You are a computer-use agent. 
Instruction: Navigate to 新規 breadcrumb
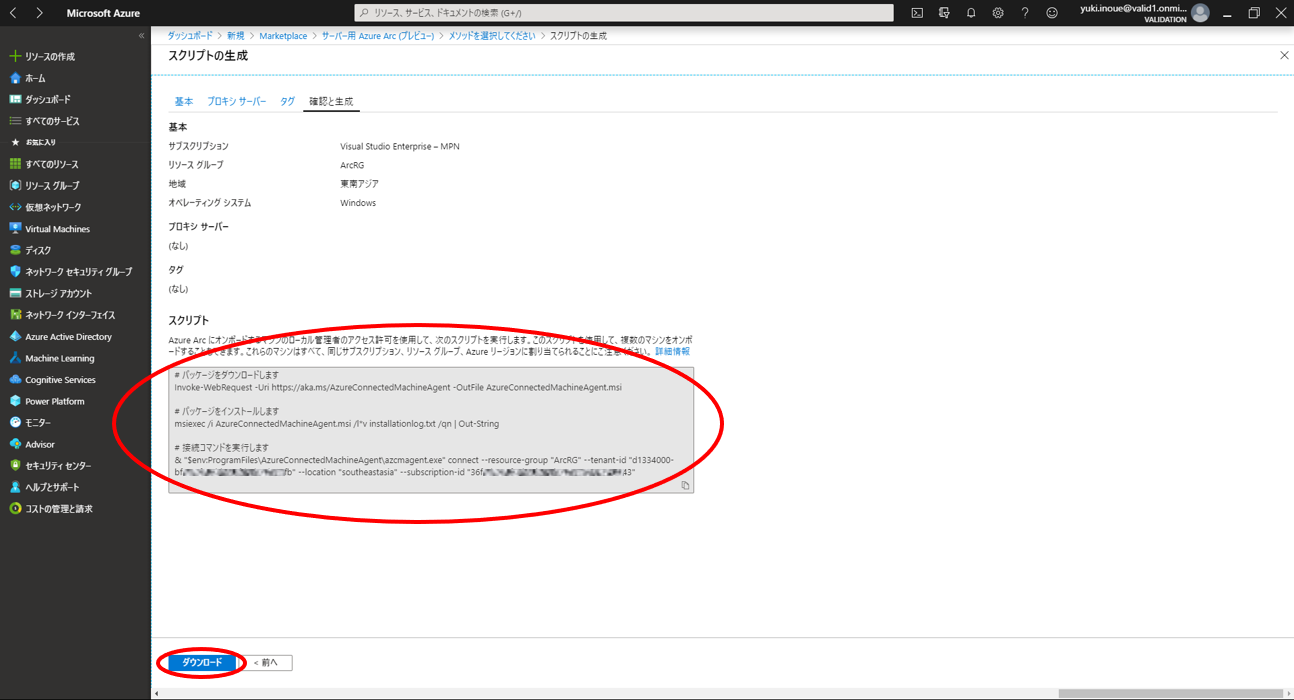tap(236, 36)
